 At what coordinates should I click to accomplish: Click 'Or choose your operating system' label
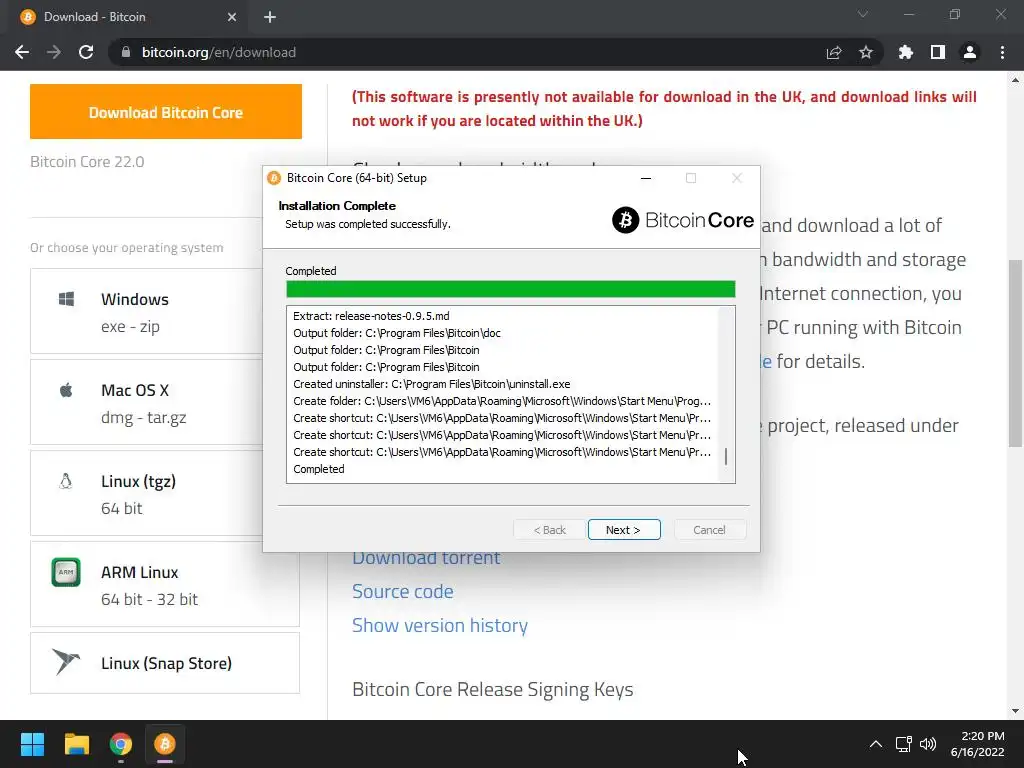coord(127,248)
